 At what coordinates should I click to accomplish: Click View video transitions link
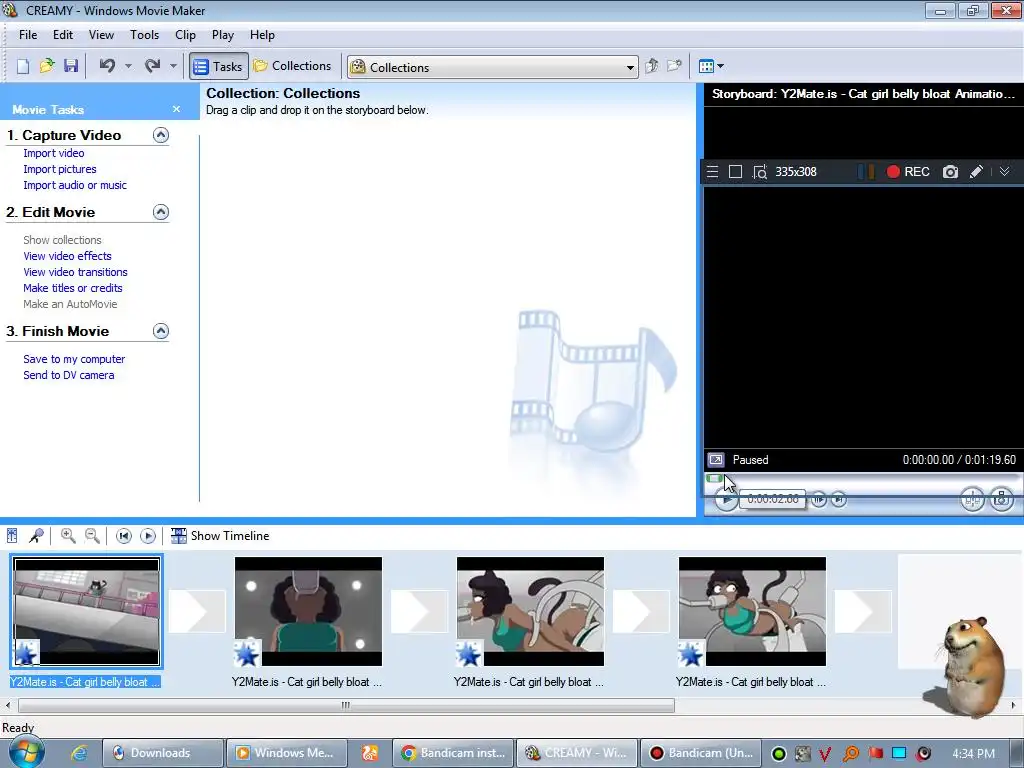[x=75, y=272]
